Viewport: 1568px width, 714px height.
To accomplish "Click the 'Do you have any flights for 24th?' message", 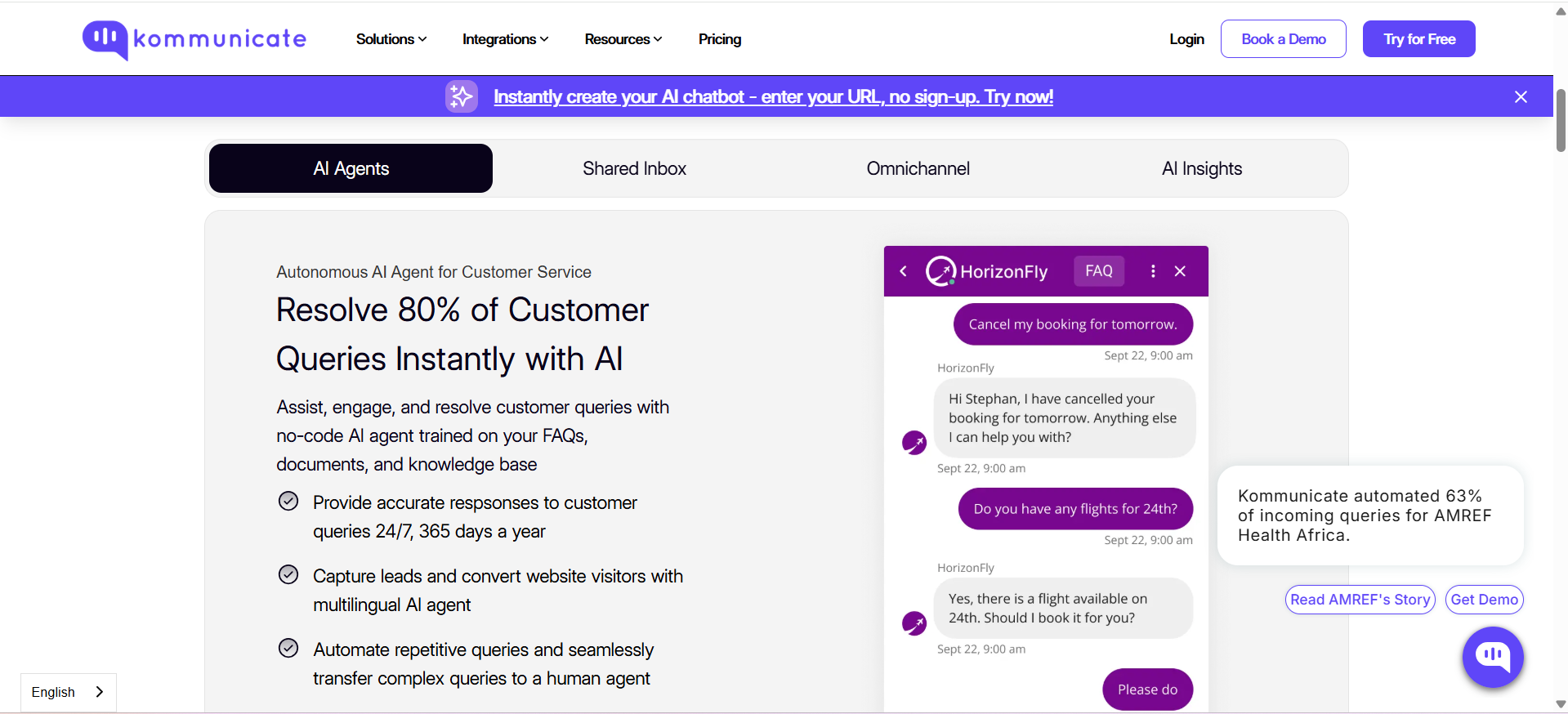I will 1075,509.
